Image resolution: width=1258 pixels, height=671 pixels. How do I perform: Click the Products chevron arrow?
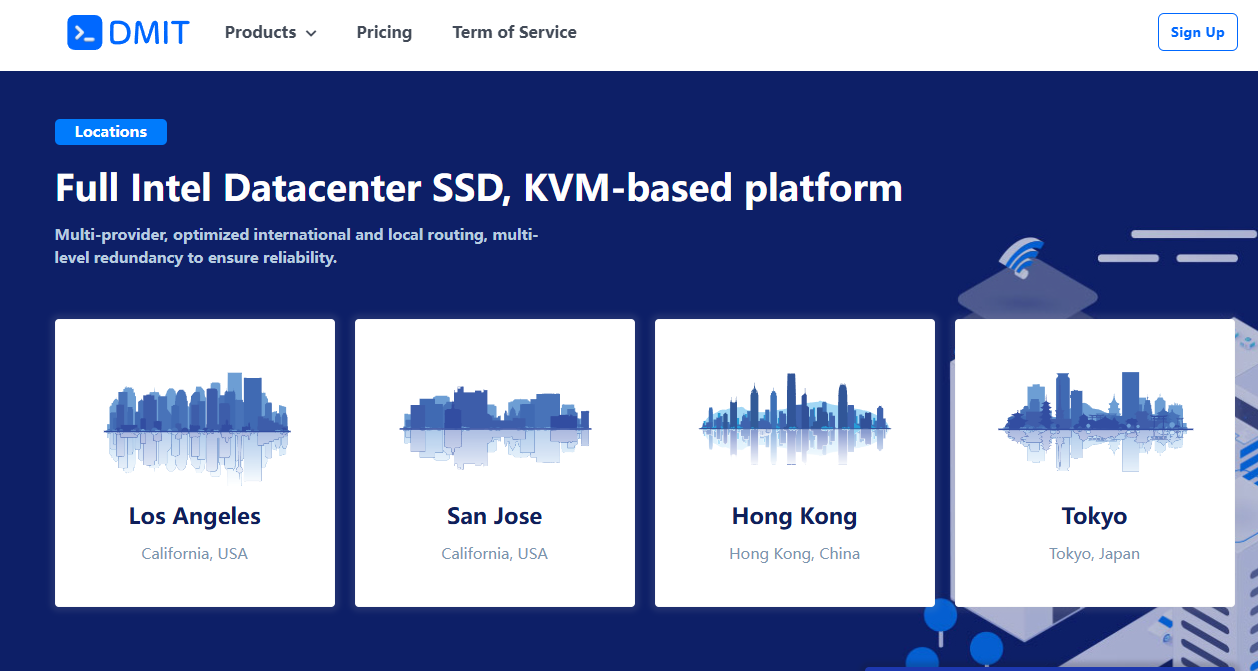click(x=311, y=33)
